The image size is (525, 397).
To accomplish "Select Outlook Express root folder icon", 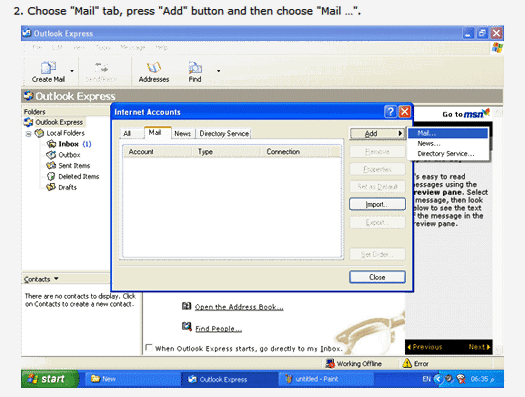I will [28, 122].
